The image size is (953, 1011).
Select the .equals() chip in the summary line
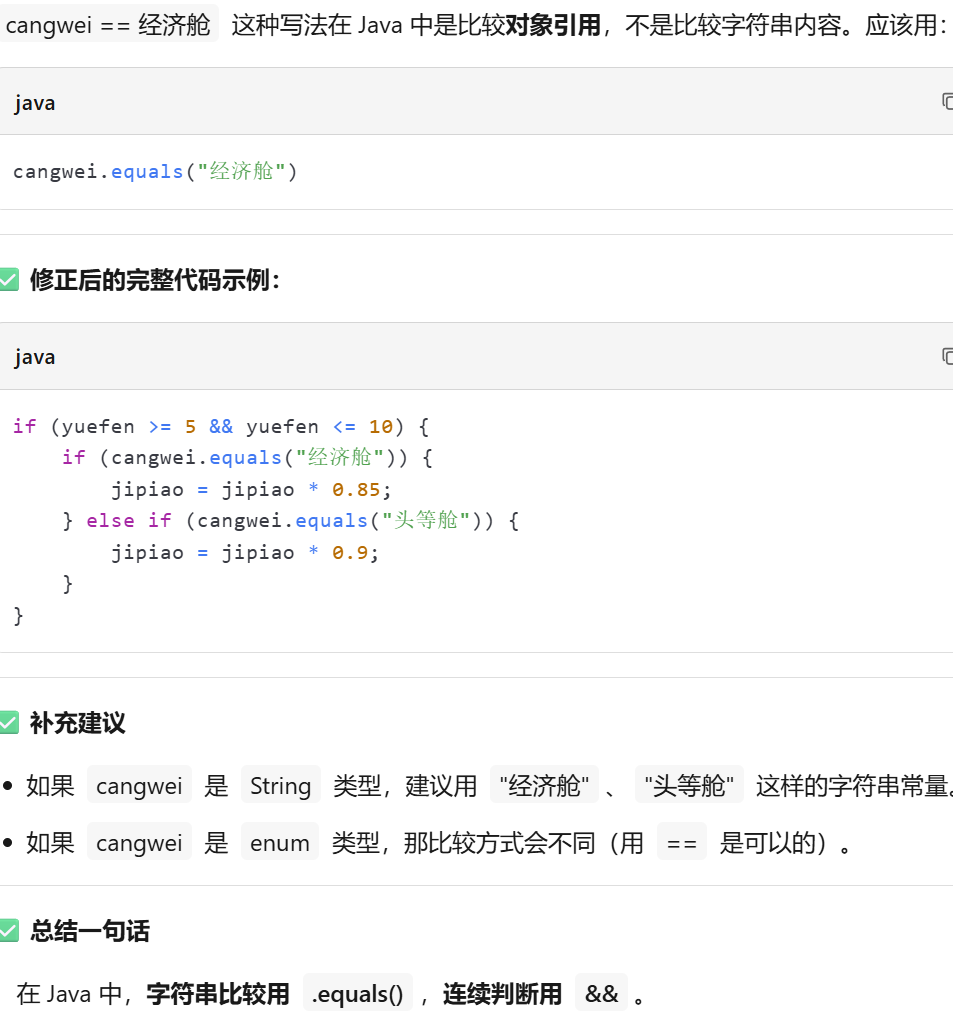click(357, 992)
